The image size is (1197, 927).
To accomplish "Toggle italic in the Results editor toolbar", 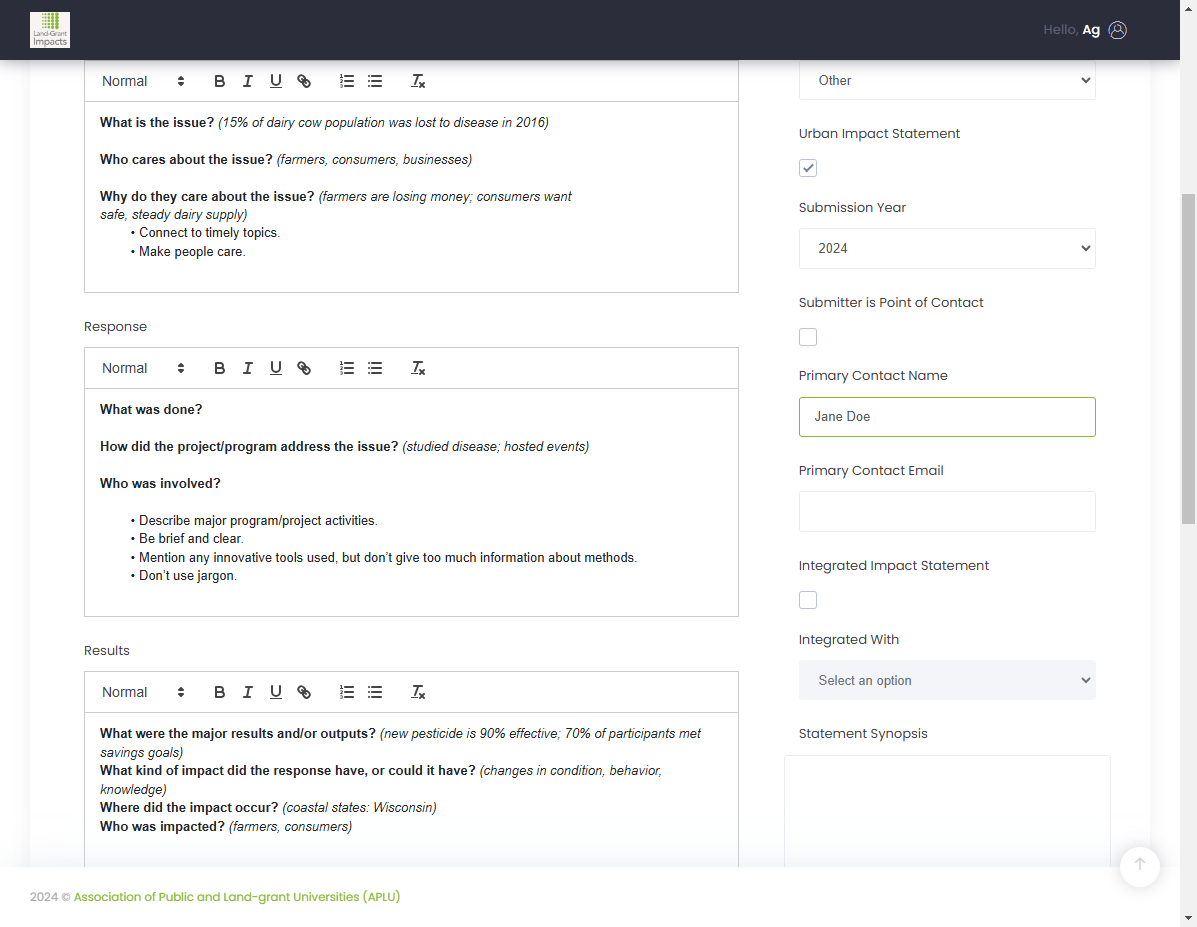I will pyautogui.click(x=247, y=692).
